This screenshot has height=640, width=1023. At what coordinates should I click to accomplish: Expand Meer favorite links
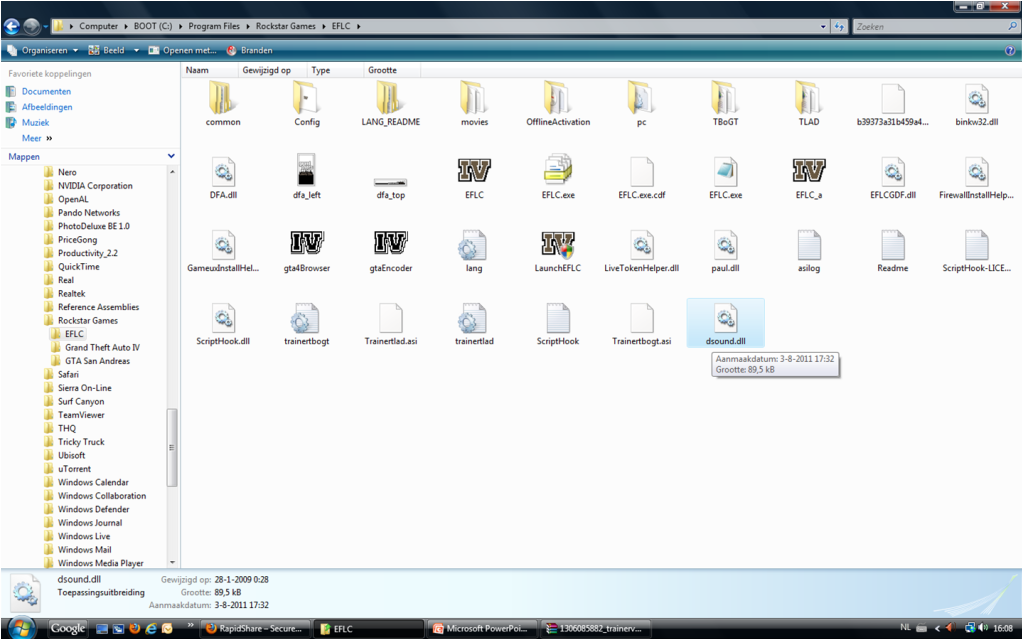[x=37, y=138]
